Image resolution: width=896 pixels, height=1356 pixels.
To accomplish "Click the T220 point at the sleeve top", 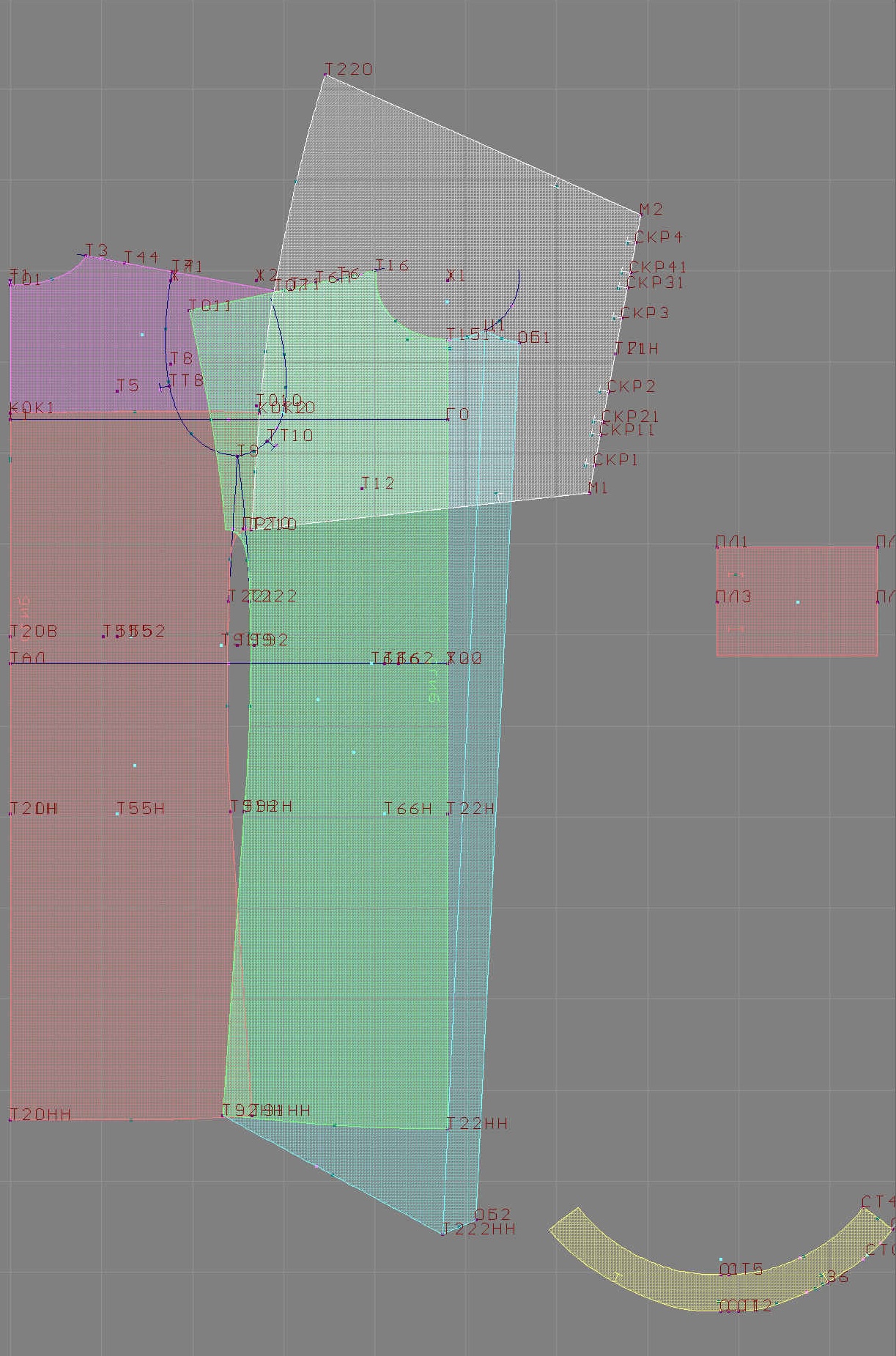I will [325, 74].
